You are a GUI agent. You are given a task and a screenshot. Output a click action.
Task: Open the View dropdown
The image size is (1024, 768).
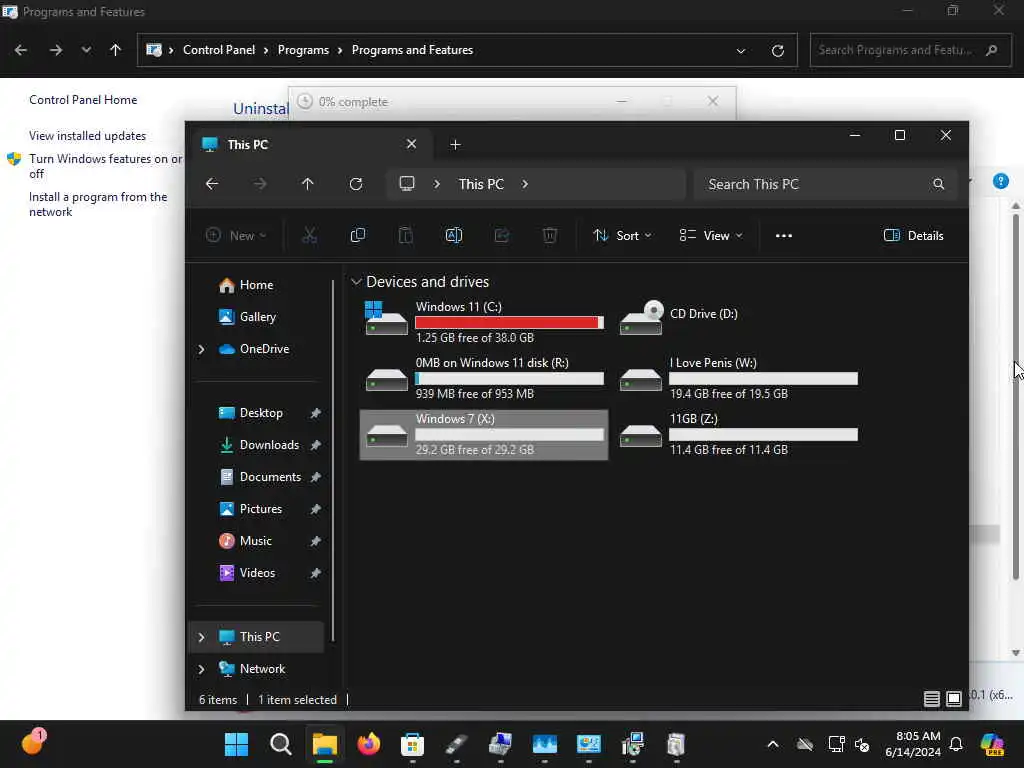tap(711, 236)
